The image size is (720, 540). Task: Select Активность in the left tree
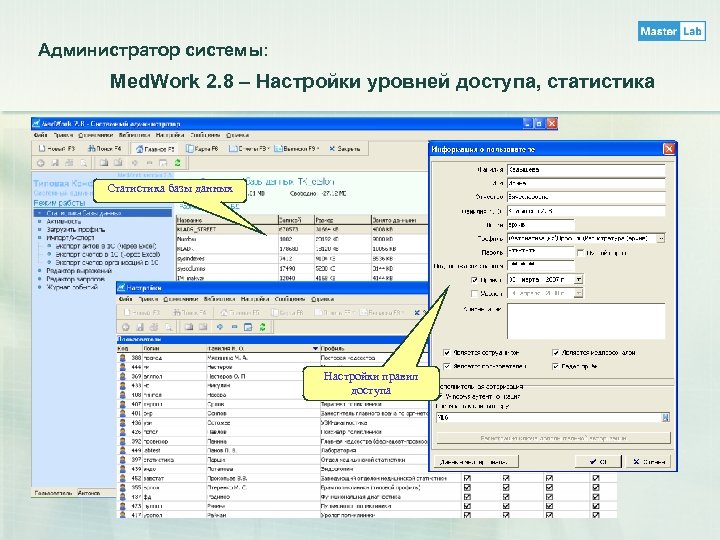pos(64,221)
